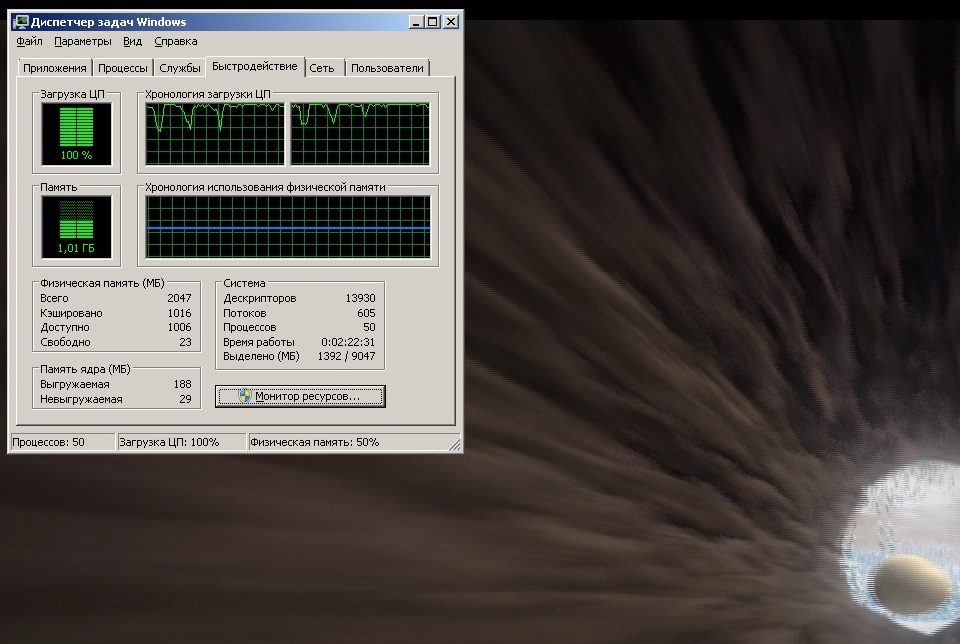Open the Справка menu
This screenshot has height=644, width=960.
point(176,41)
